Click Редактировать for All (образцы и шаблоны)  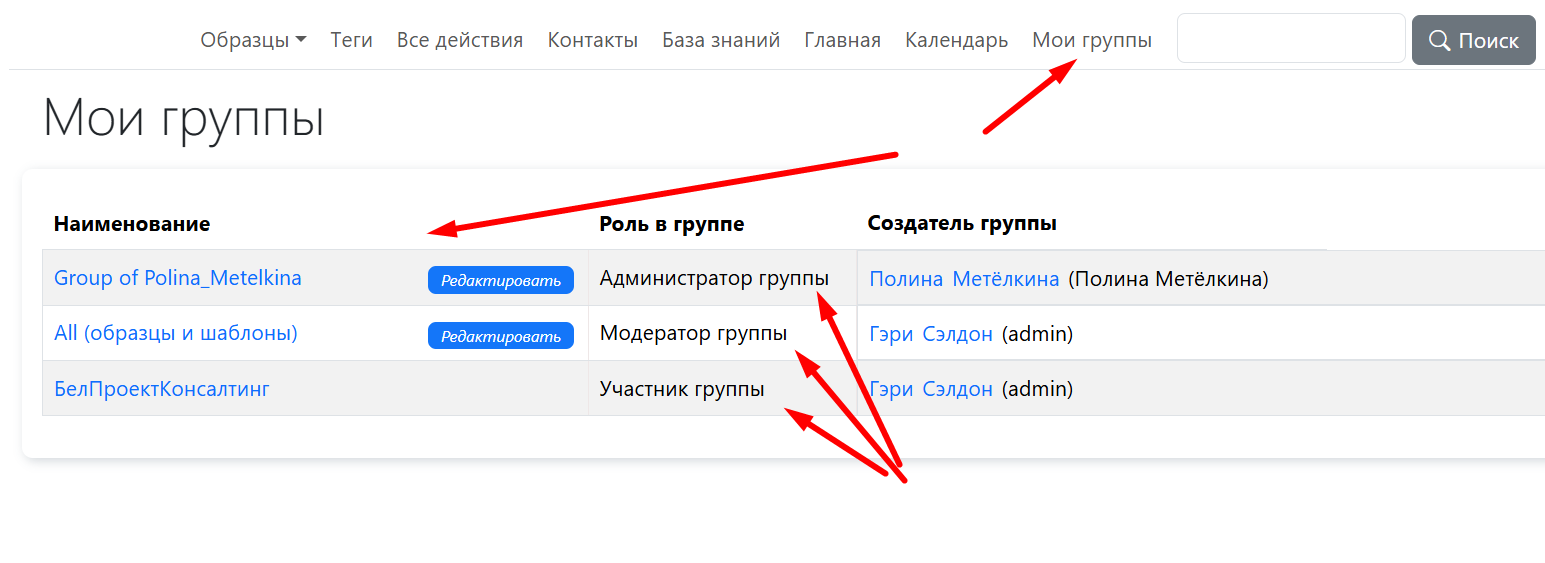500,336
